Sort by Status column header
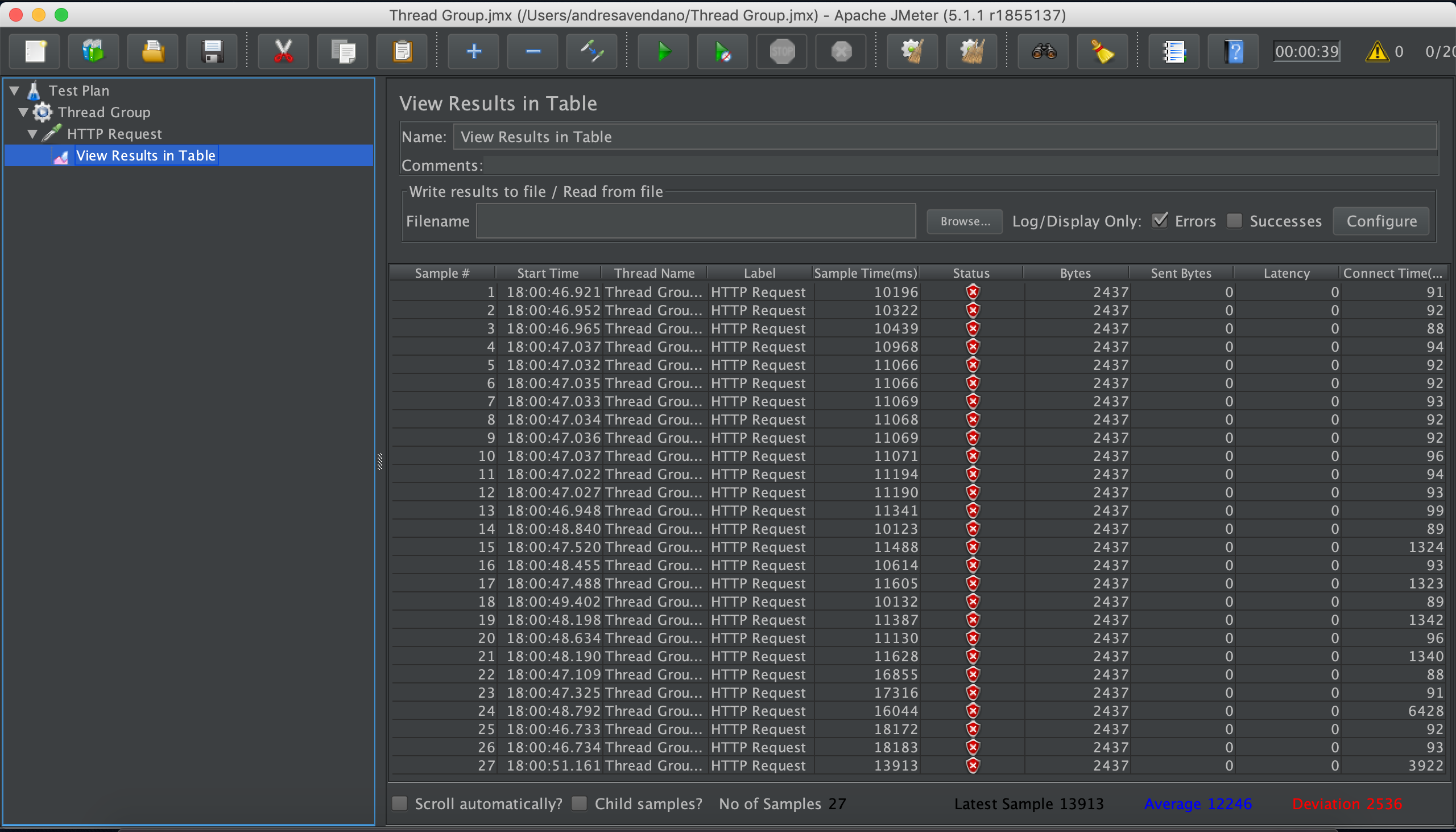The width and height of the screenshot is (1456, 832). pyautogui.click(x=971, y=273)
